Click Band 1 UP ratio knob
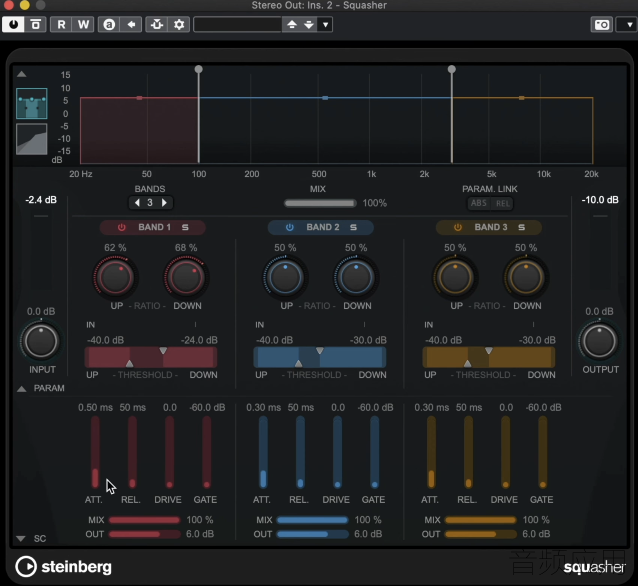This screenshot has height=586, width=638. coord(115,278)
